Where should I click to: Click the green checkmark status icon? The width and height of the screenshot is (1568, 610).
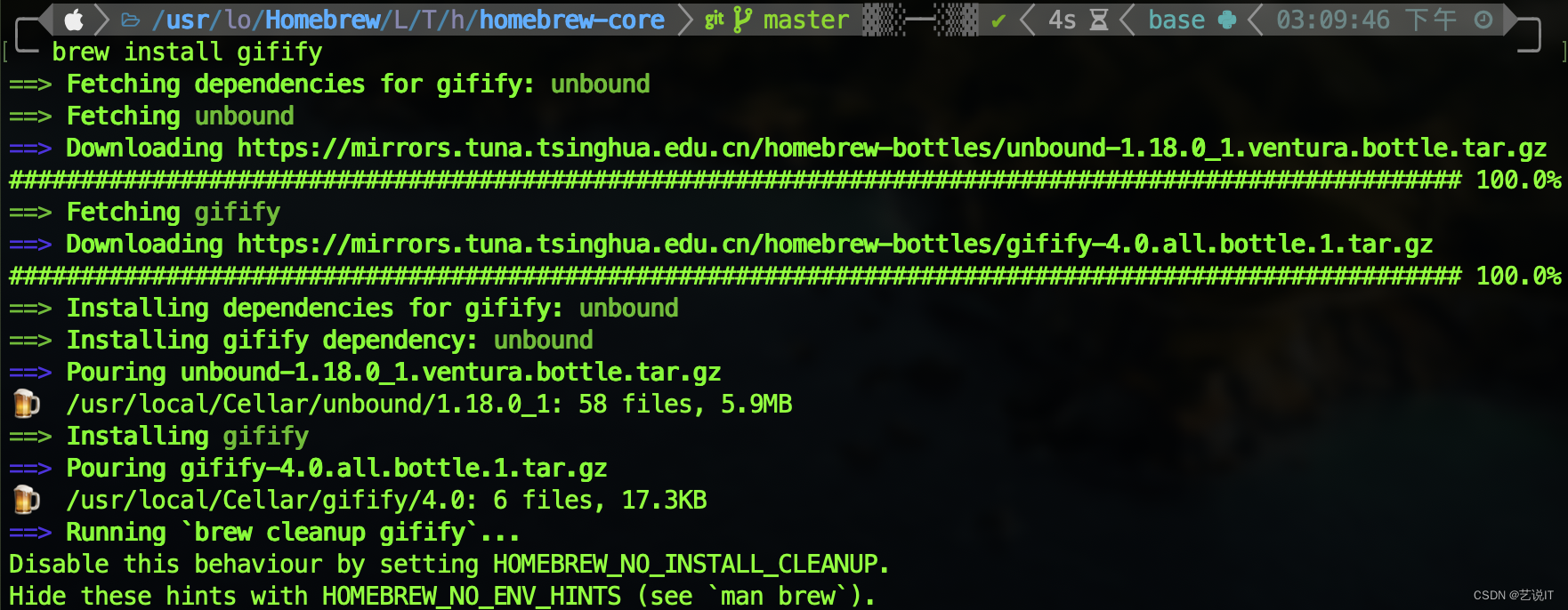point(998,20)
